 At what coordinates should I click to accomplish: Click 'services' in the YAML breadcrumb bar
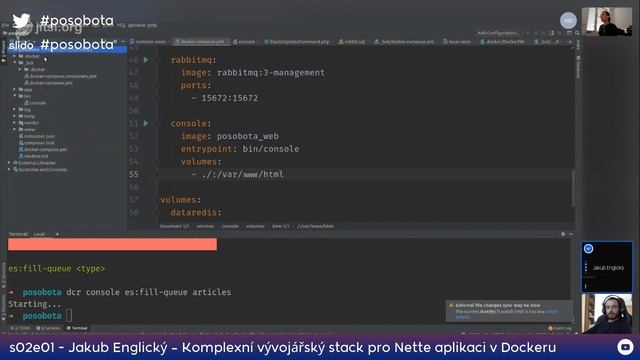click(x=205, y=226)
